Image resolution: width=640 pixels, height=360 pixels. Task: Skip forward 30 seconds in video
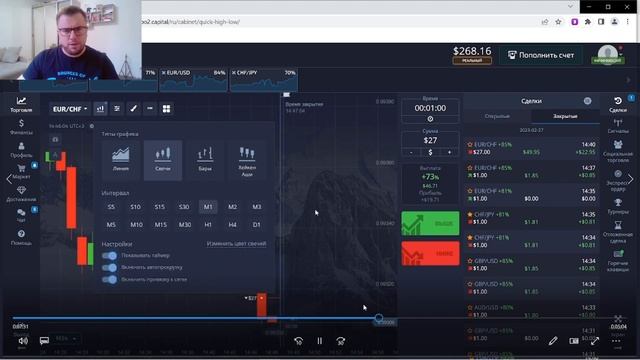[341, 340]
